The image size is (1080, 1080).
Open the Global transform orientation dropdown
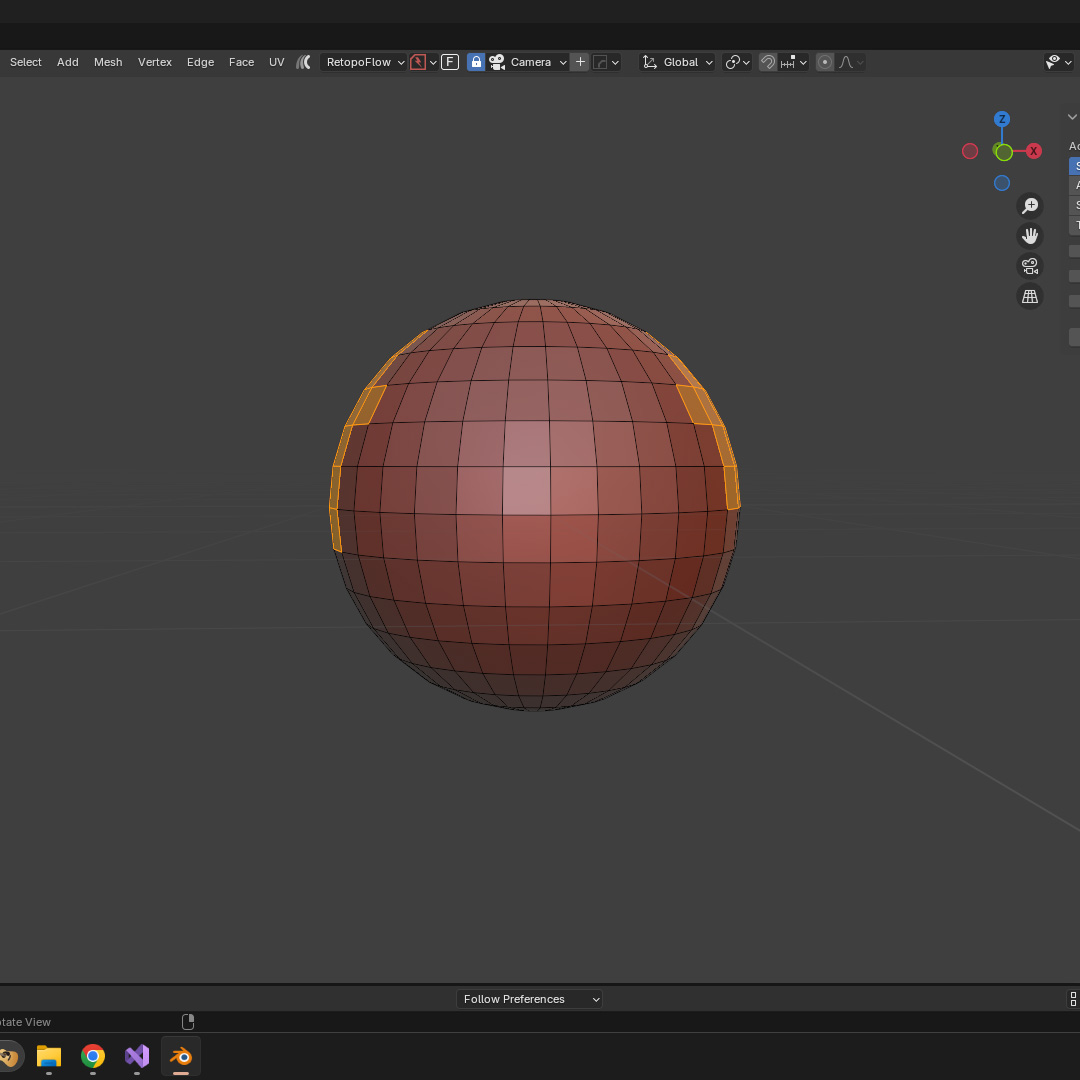(x=678, y=62)
